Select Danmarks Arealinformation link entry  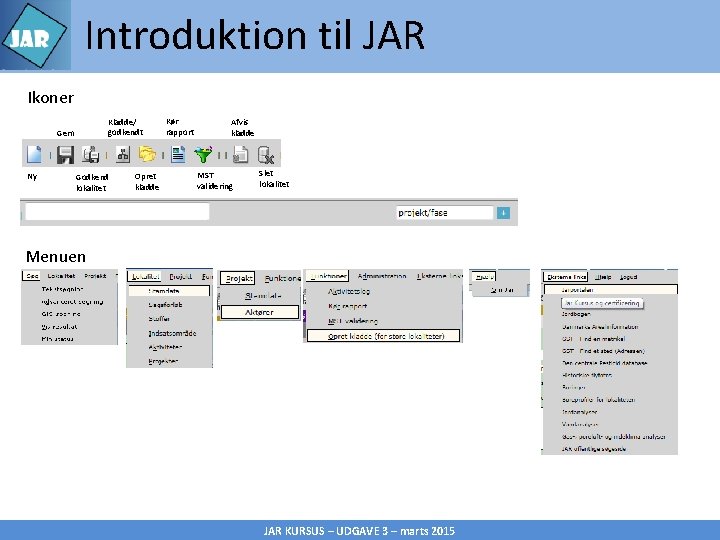point(600,327)
